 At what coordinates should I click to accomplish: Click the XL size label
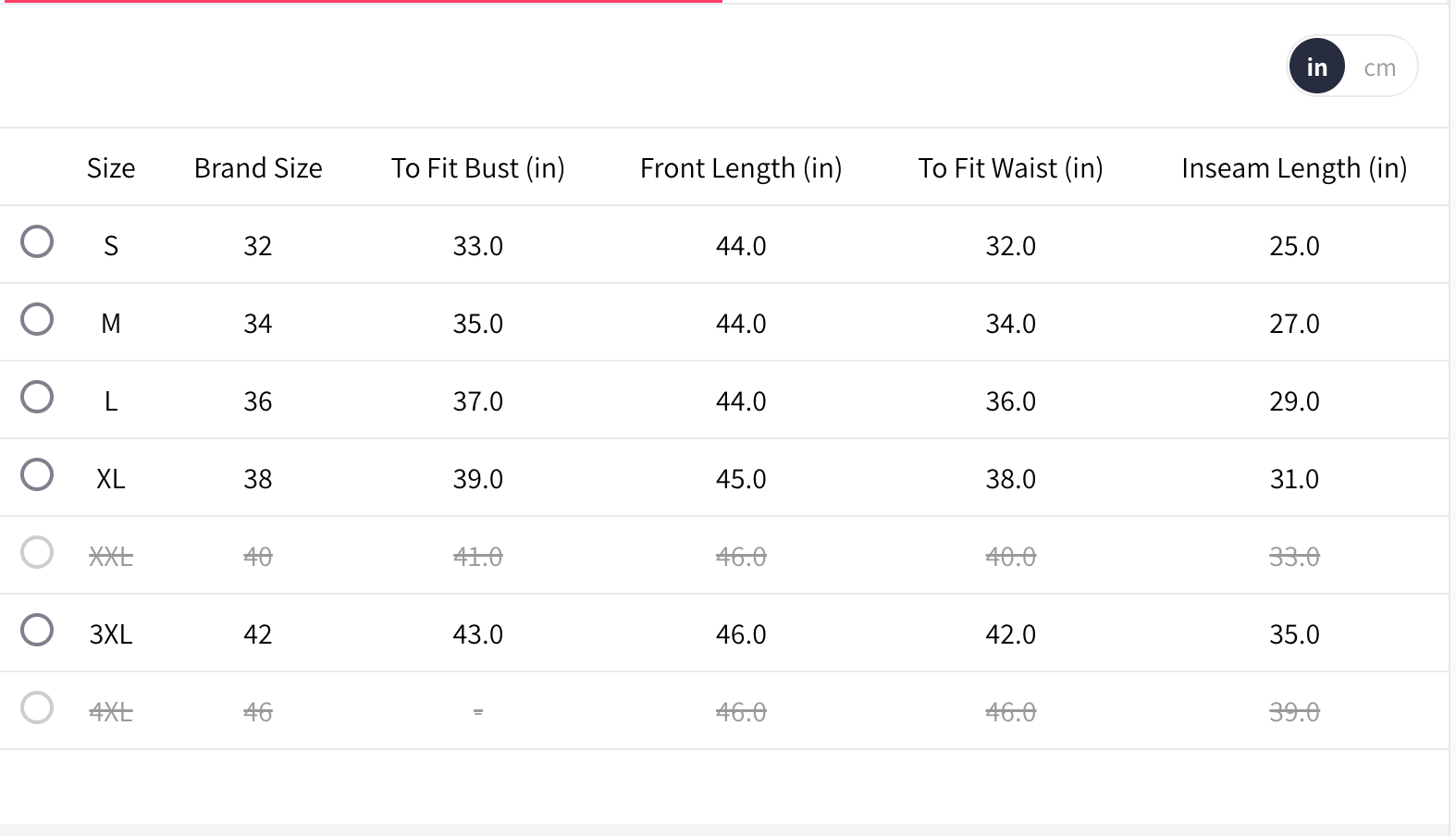click(x=111, y=479)
